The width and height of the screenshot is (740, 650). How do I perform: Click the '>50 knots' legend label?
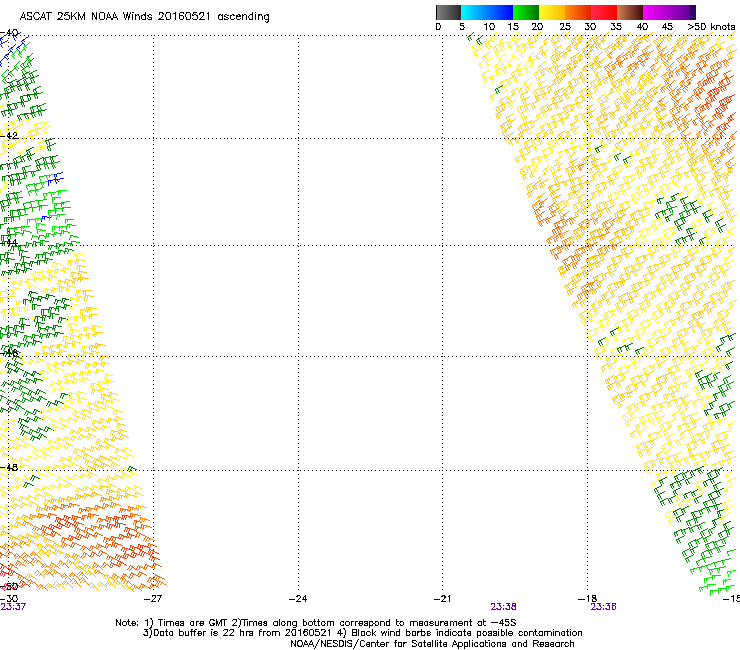click(711, 27)
